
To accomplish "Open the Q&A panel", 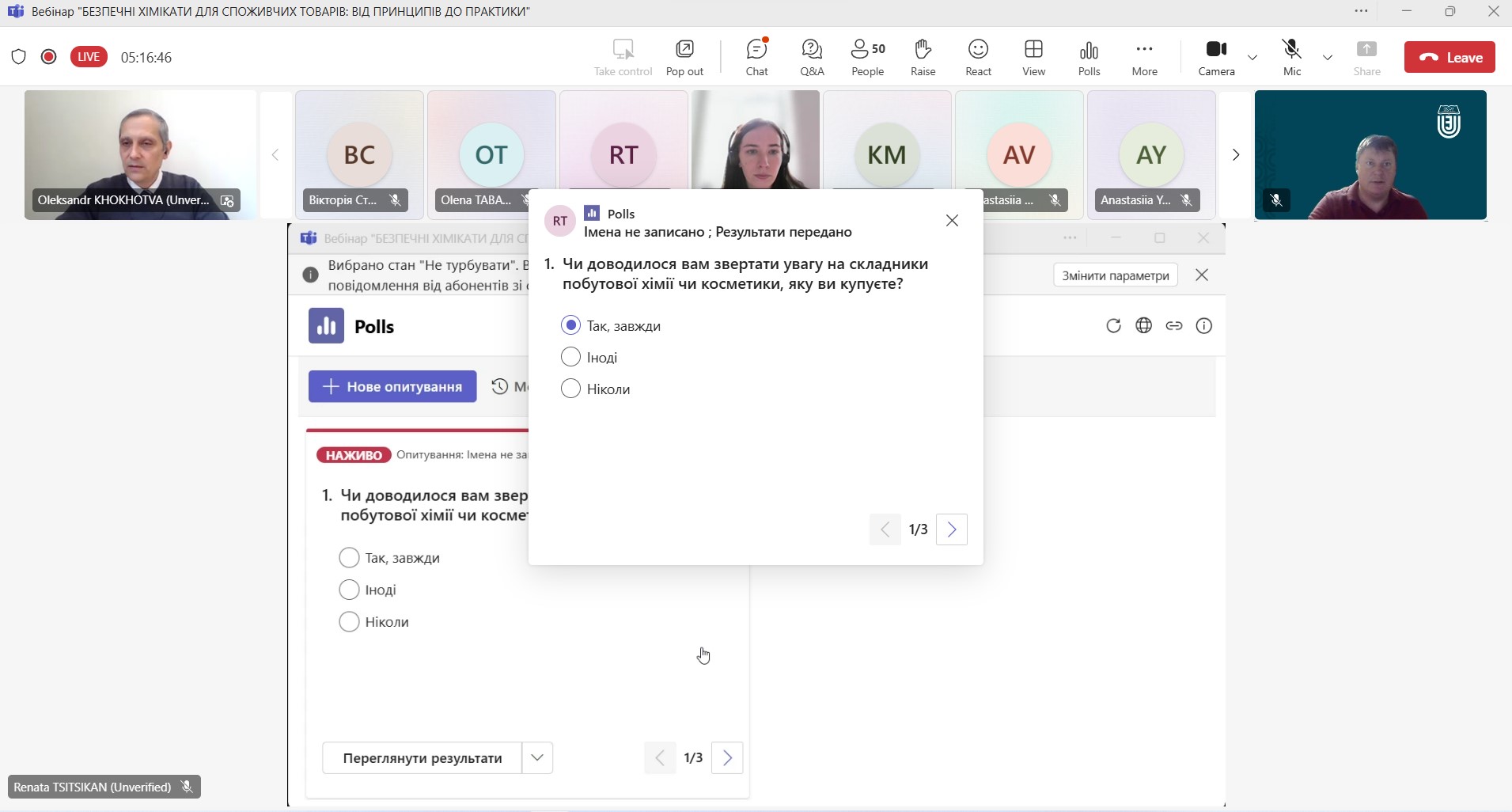I will pyautogui.click(x=812, y=57).
